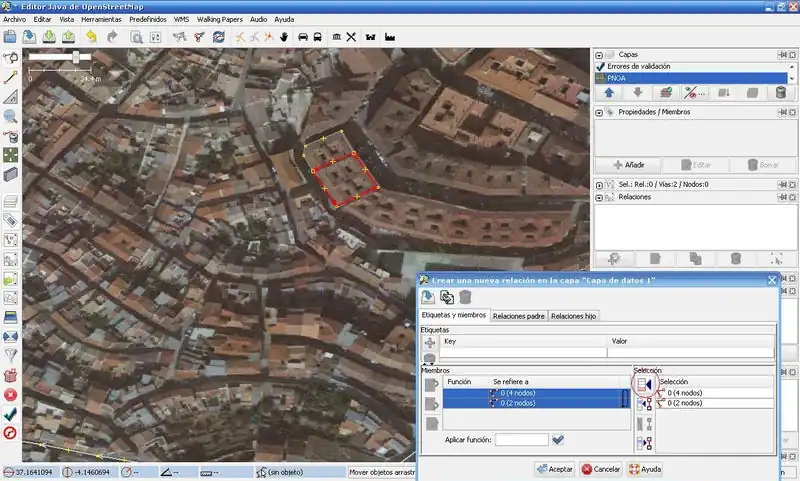
Task: Toggle the validation checkmark in left sidebar
Action: click(10, 413)
